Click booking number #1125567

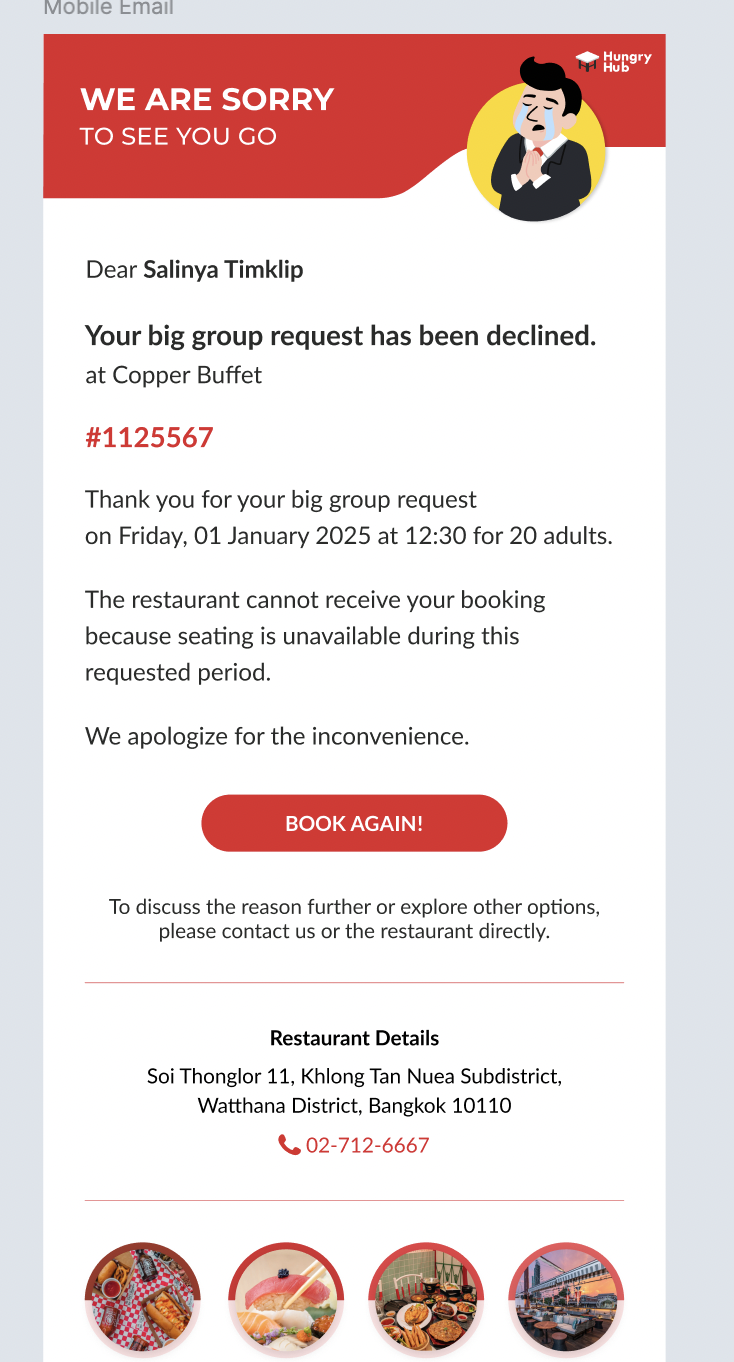(149, 437)
